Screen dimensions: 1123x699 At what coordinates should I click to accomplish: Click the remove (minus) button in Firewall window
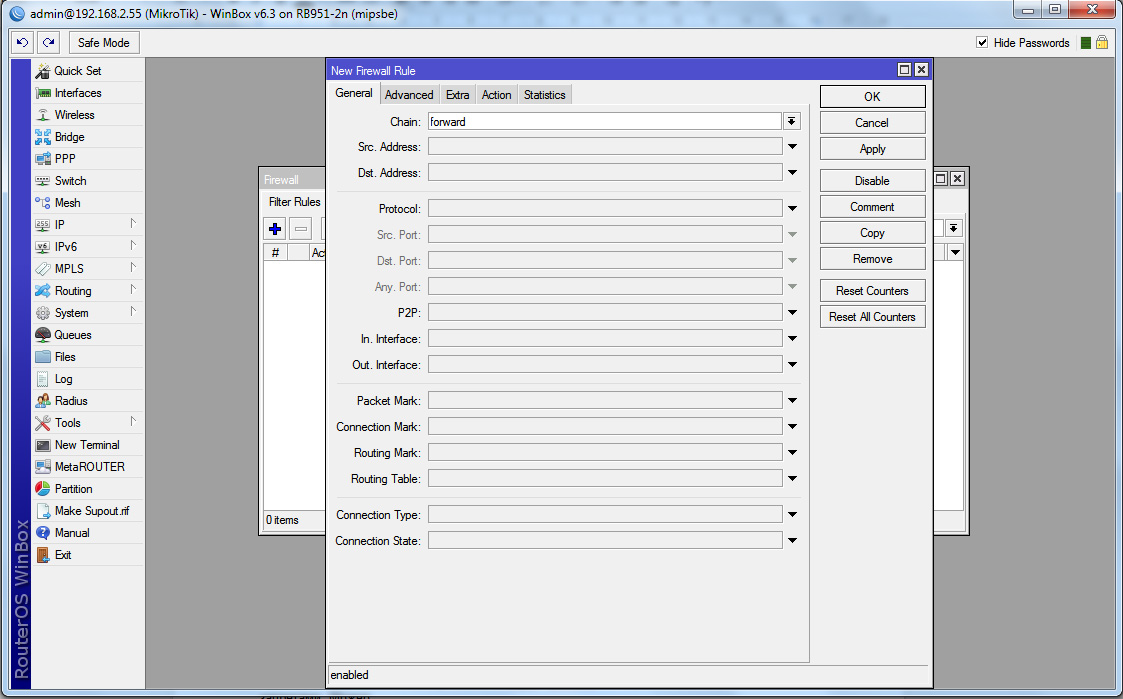point(301,229)
